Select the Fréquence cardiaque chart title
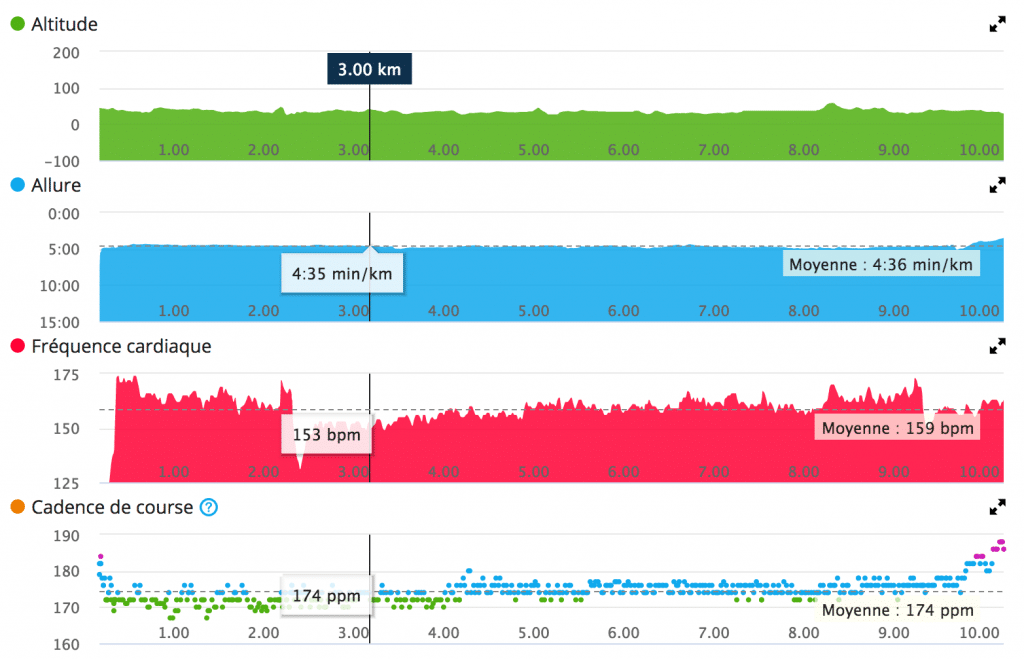Screen dimensions: 1024x659 (121, 346)
